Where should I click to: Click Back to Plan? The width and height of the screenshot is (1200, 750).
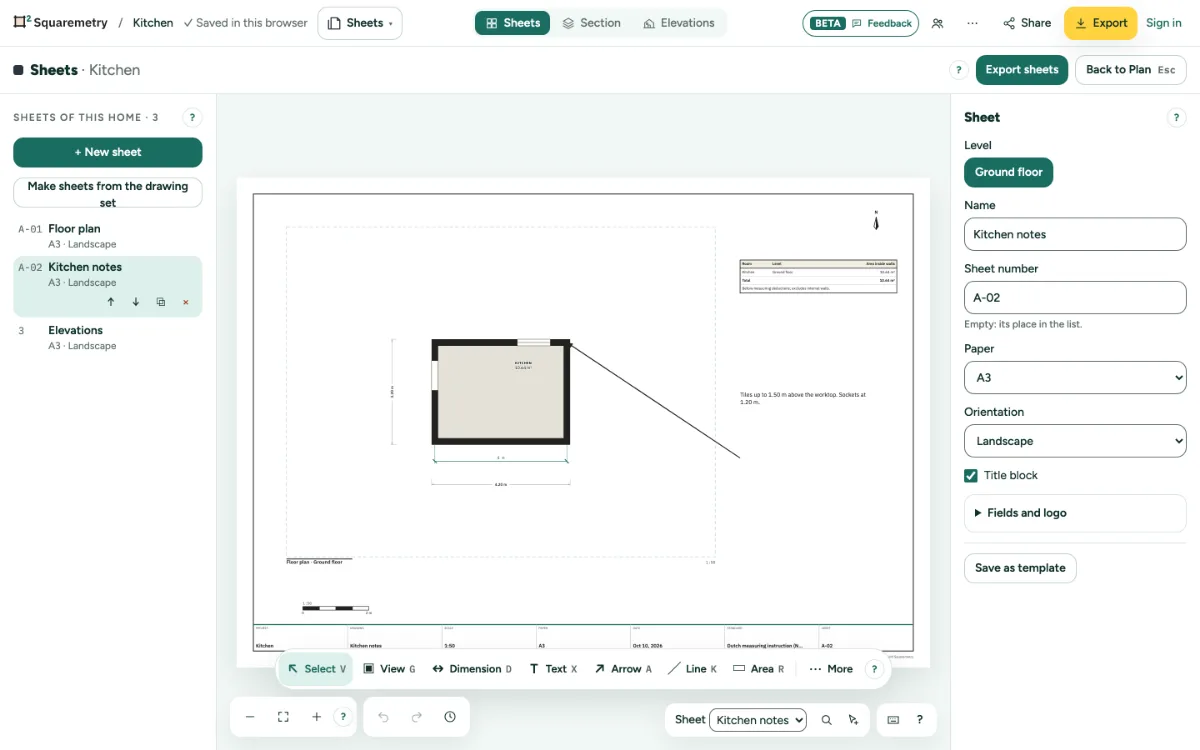point(1130,70)
